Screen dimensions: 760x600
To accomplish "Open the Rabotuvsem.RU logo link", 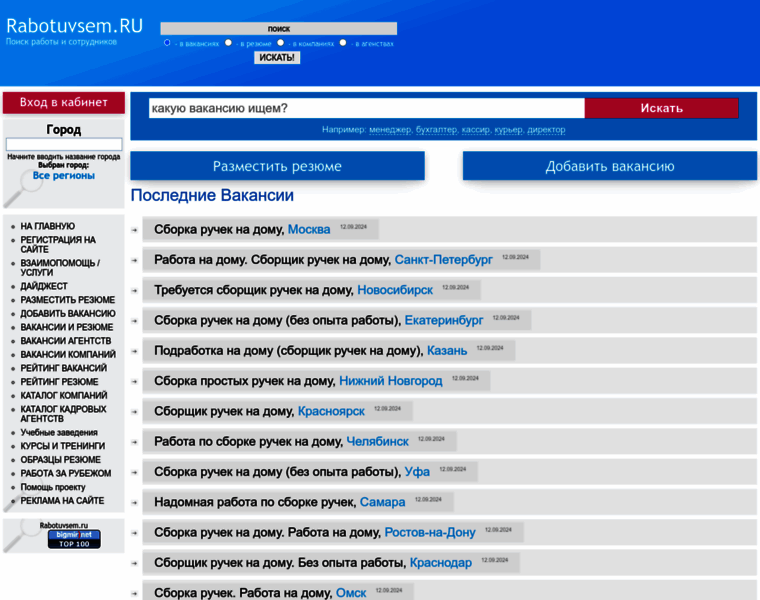I will [x=74, y=26].
